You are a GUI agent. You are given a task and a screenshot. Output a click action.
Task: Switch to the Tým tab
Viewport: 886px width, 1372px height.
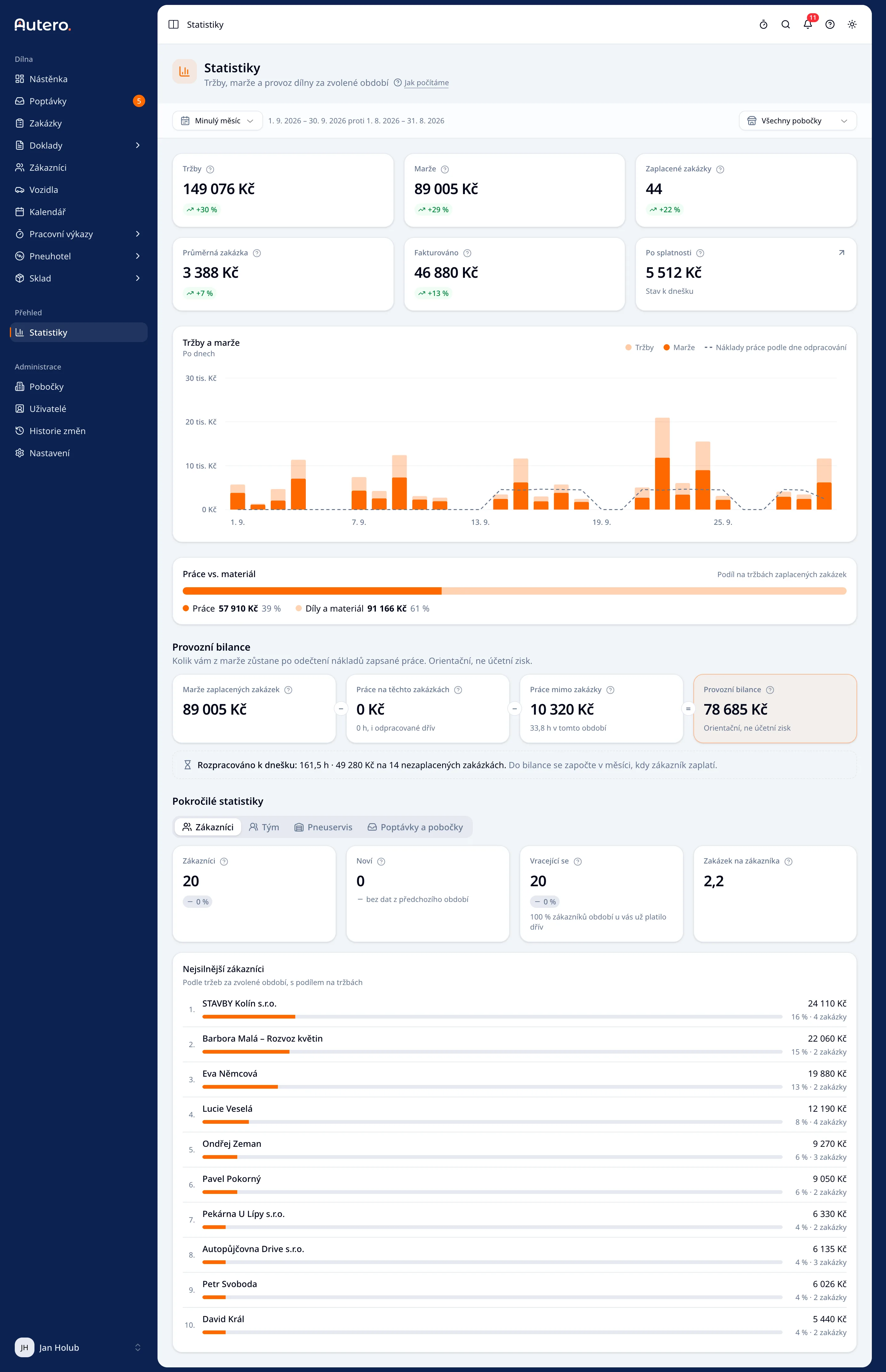click(x=264, y=827)
